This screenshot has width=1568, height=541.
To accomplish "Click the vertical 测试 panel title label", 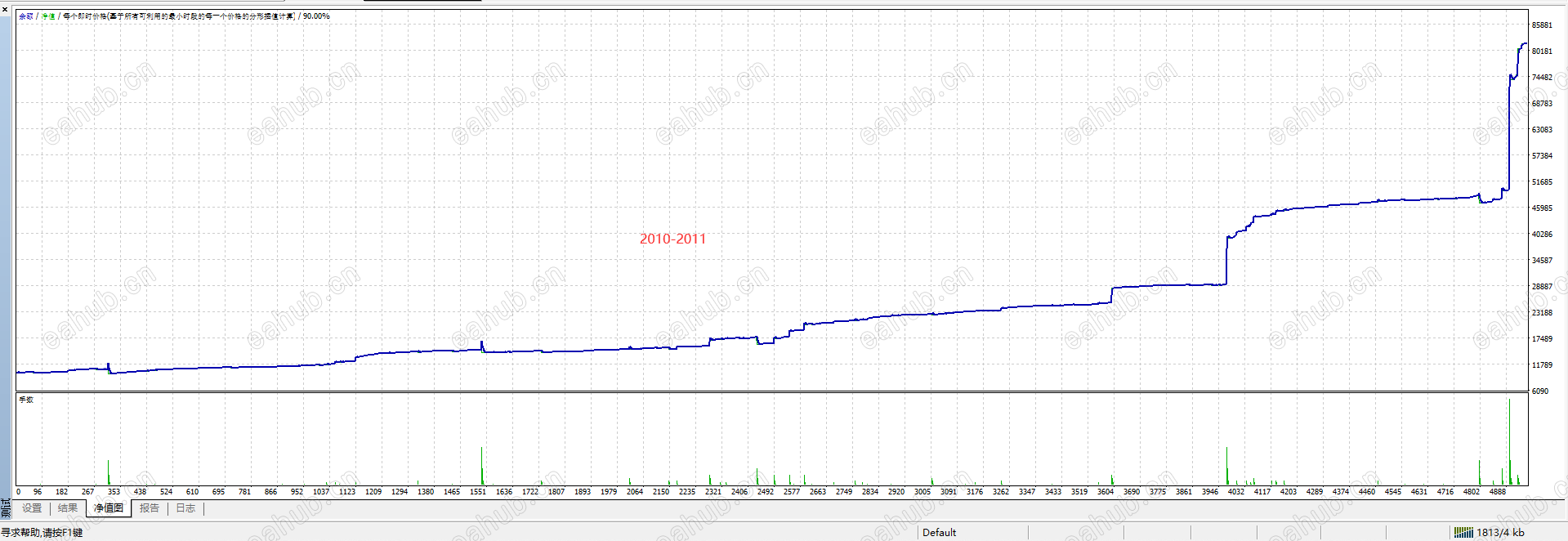I will (x=6, y=507).
